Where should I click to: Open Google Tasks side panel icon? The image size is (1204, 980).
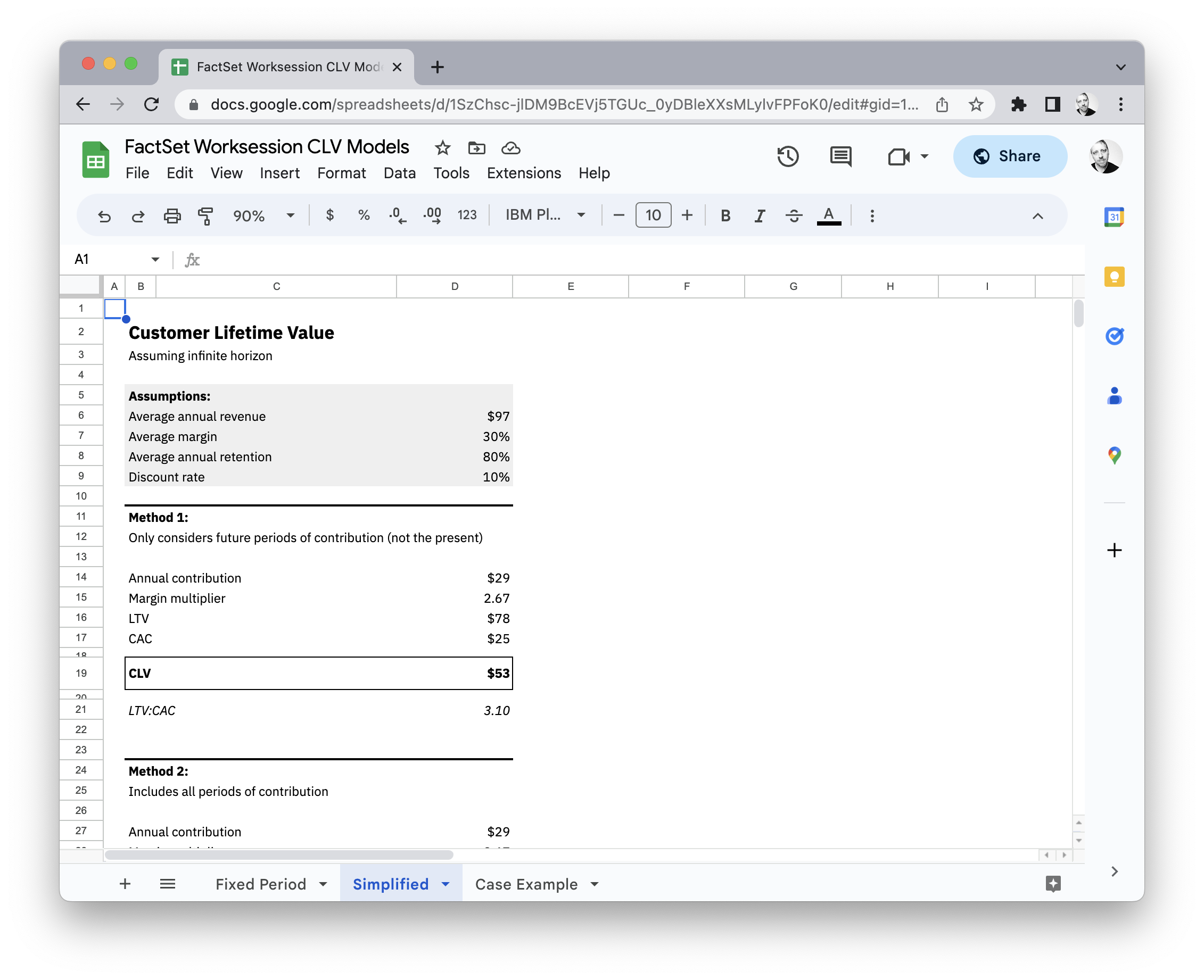1114,336
